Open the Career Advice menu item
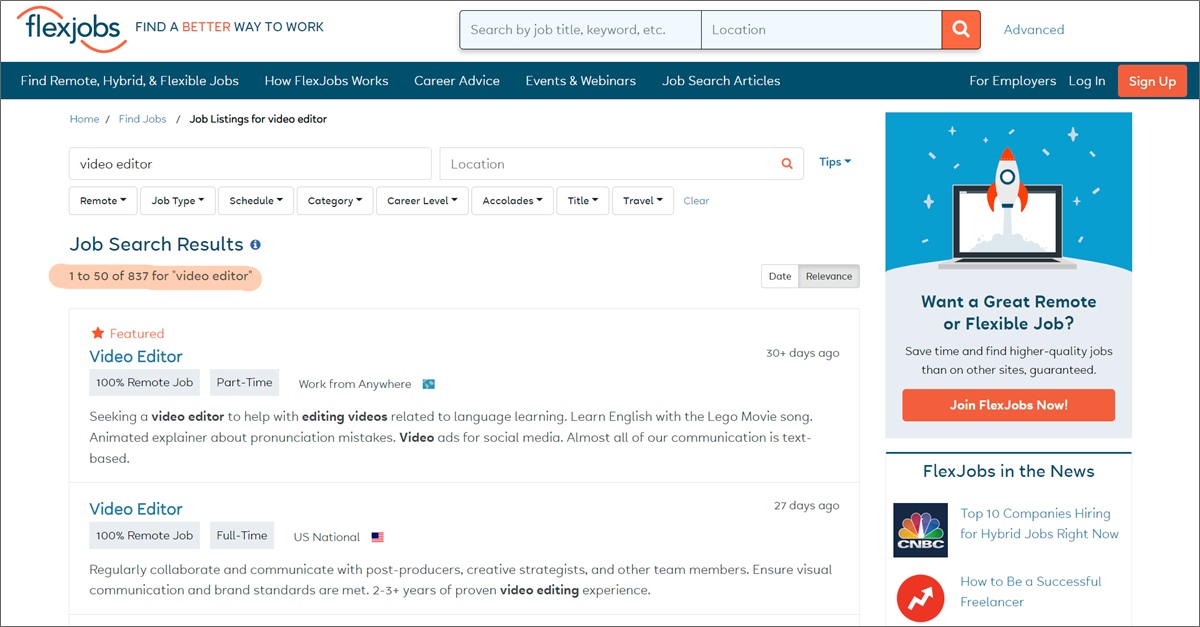This screenshot has height=627, width=1200. (x=457, y=81)
